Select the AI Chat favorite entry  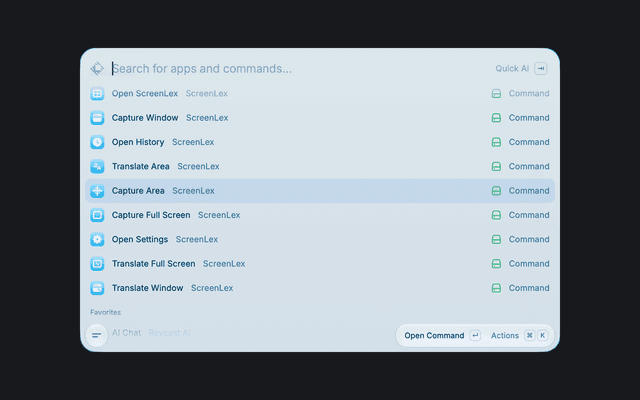tap(320, 333)
